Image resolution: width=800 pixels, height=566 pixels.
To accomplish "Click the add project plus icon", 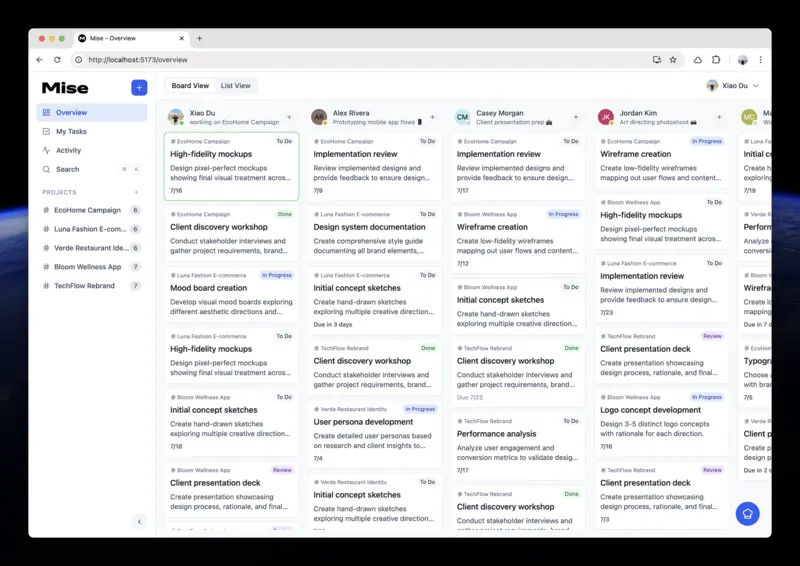I will pos(136,192).
